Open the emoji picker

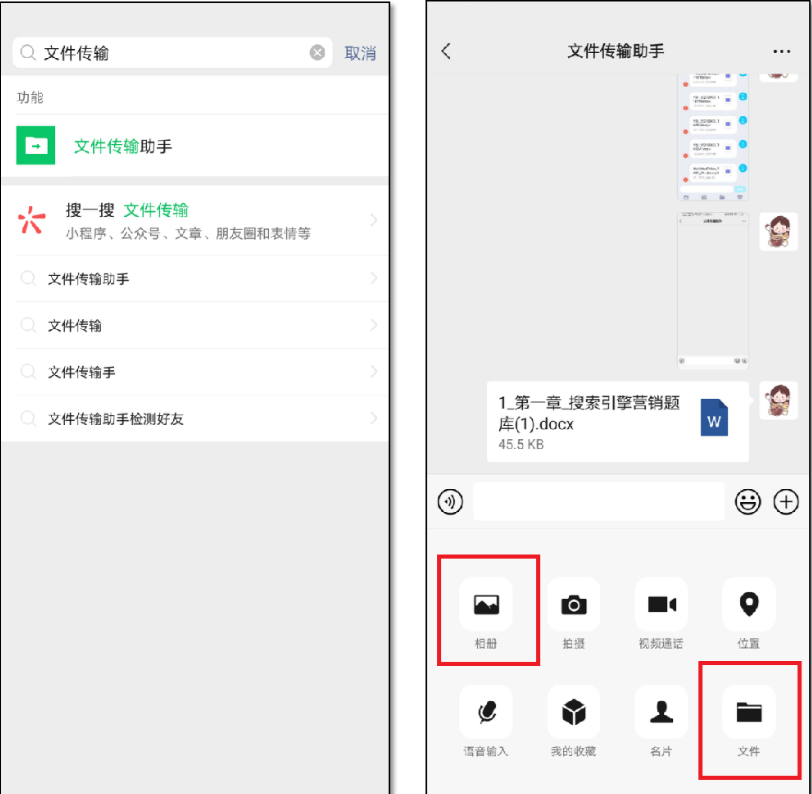(748, 501)
